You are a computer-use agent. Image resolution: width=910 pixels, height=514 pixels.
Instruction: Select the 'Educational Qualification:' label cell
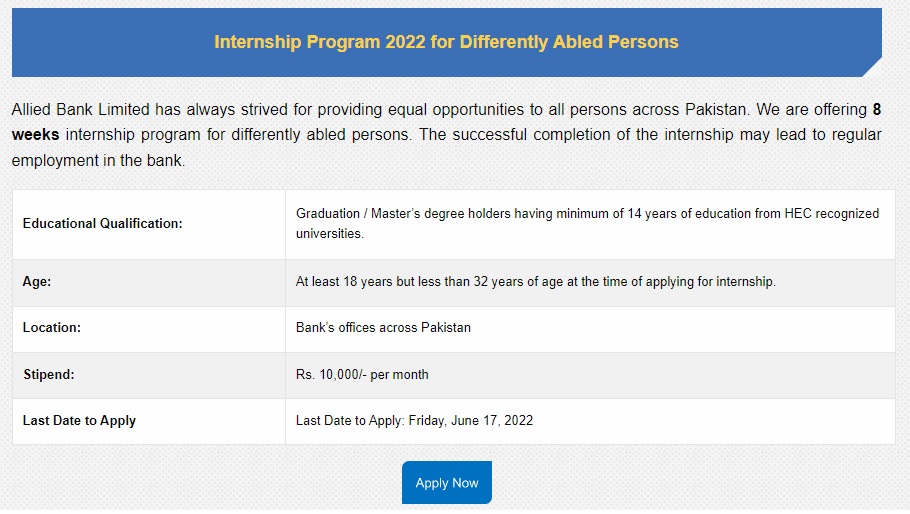click(102, 224)
